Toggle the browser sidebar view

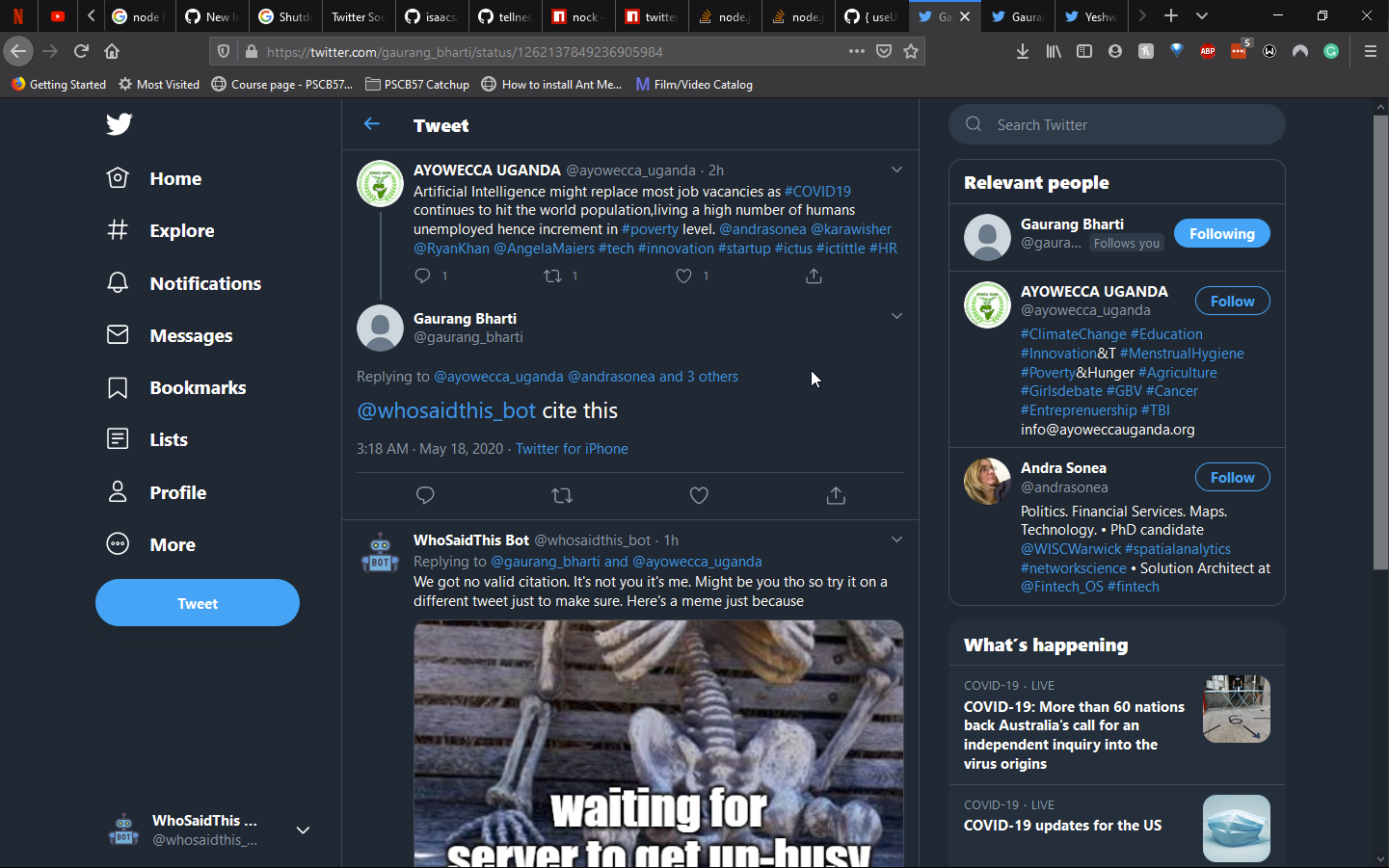(x=1084, y=51)
